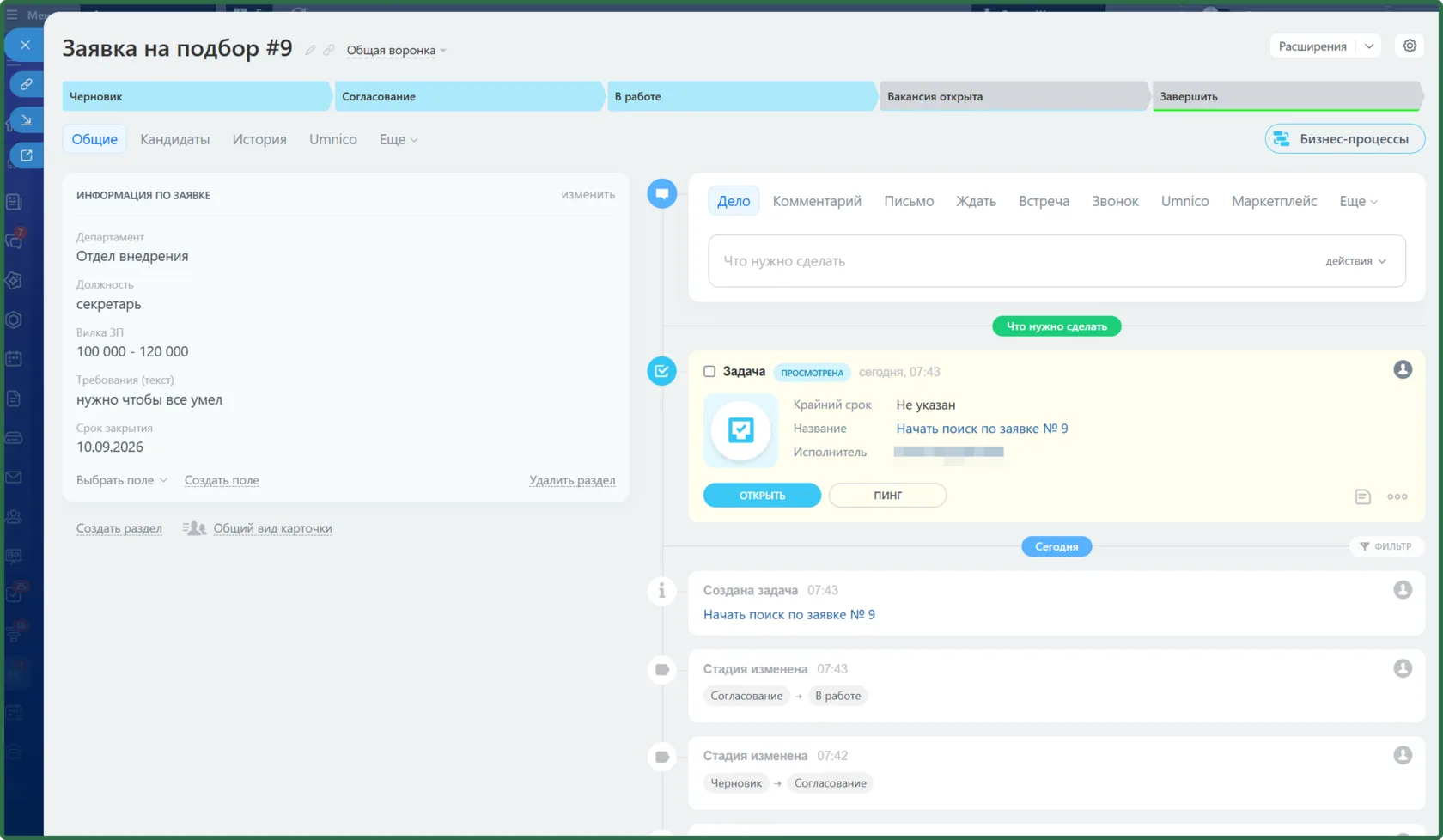Copy link via chain icon near the title
This screenshot has height=840, width=1443.
click(328, 50)
